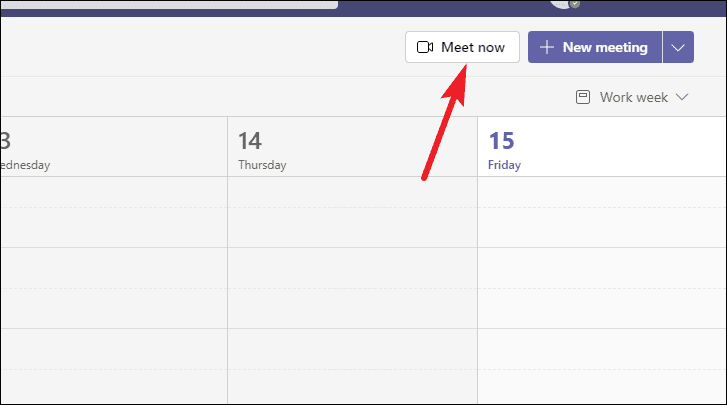Click the chevron next to Work week

pyautogui.click(x=682, y=97)
